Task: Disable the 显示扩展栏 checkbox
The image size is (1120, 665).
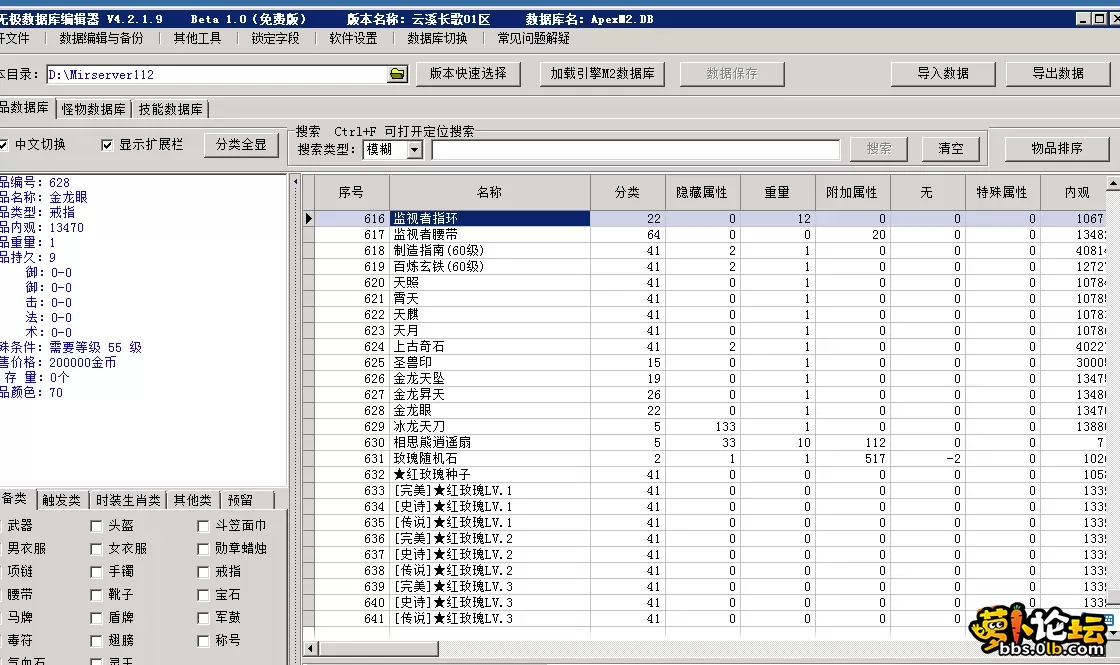Action: click(106, 144)
